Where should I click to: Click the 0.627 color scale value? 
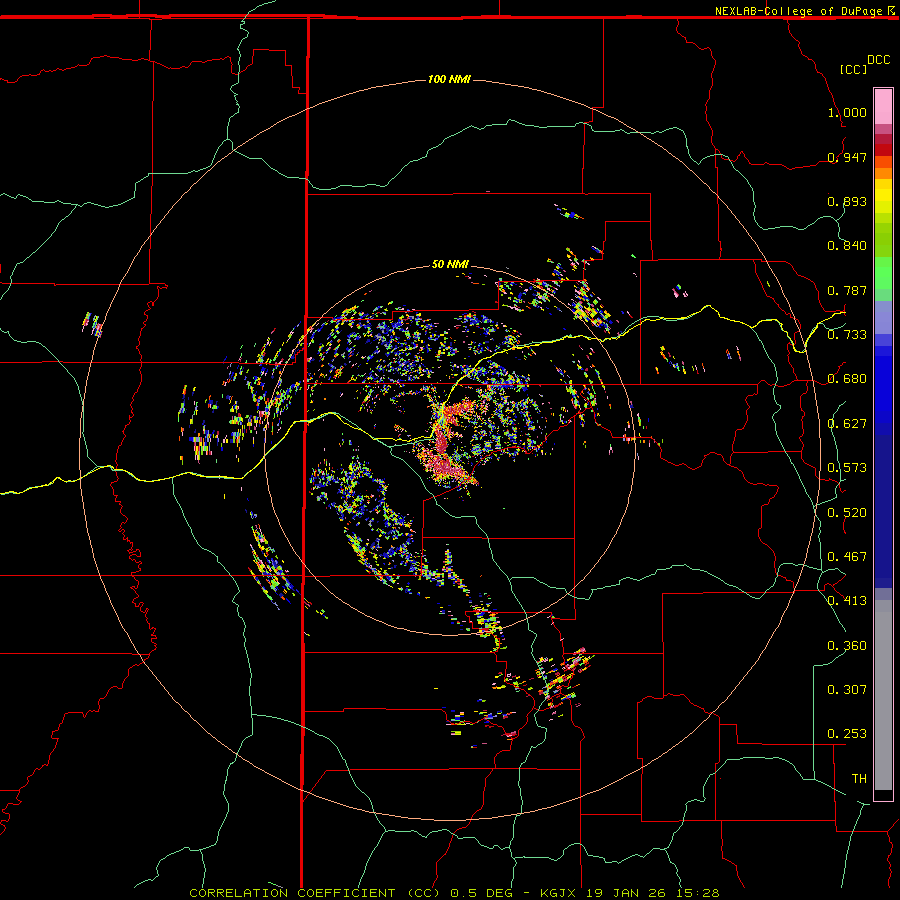pyautogui.click(x=847, y=424)
